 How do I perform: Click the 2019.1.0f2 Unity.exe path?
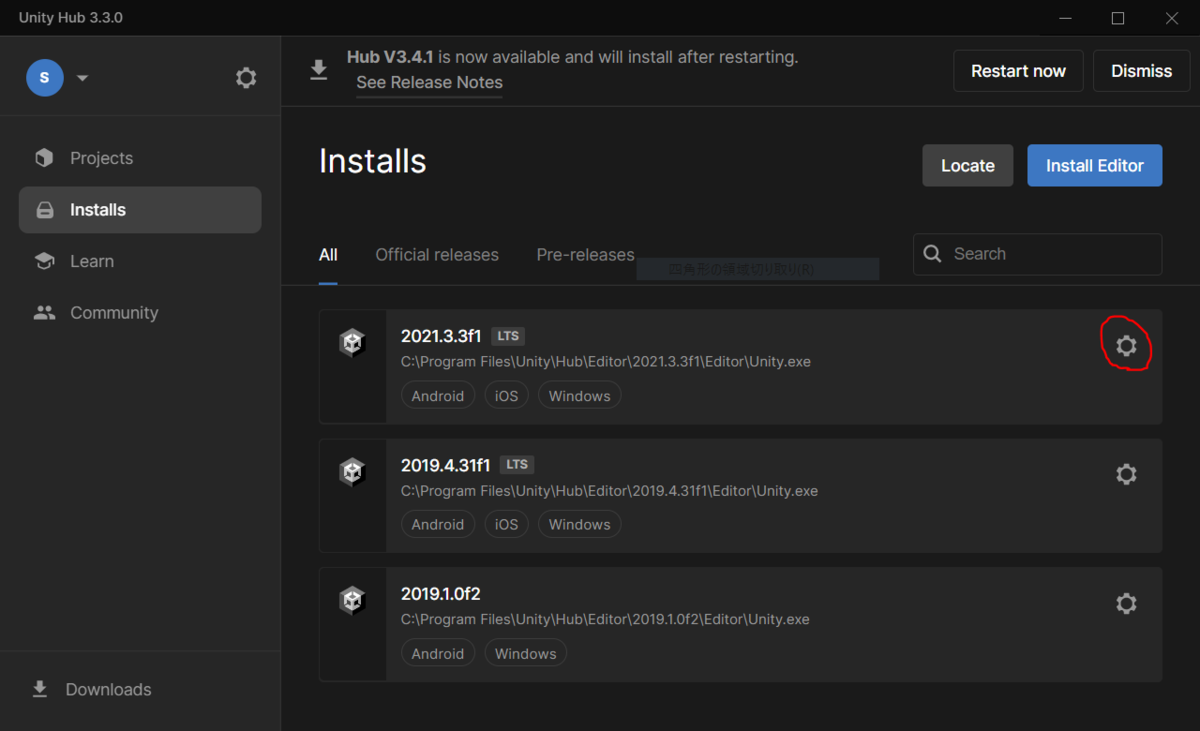click(605, 619)
